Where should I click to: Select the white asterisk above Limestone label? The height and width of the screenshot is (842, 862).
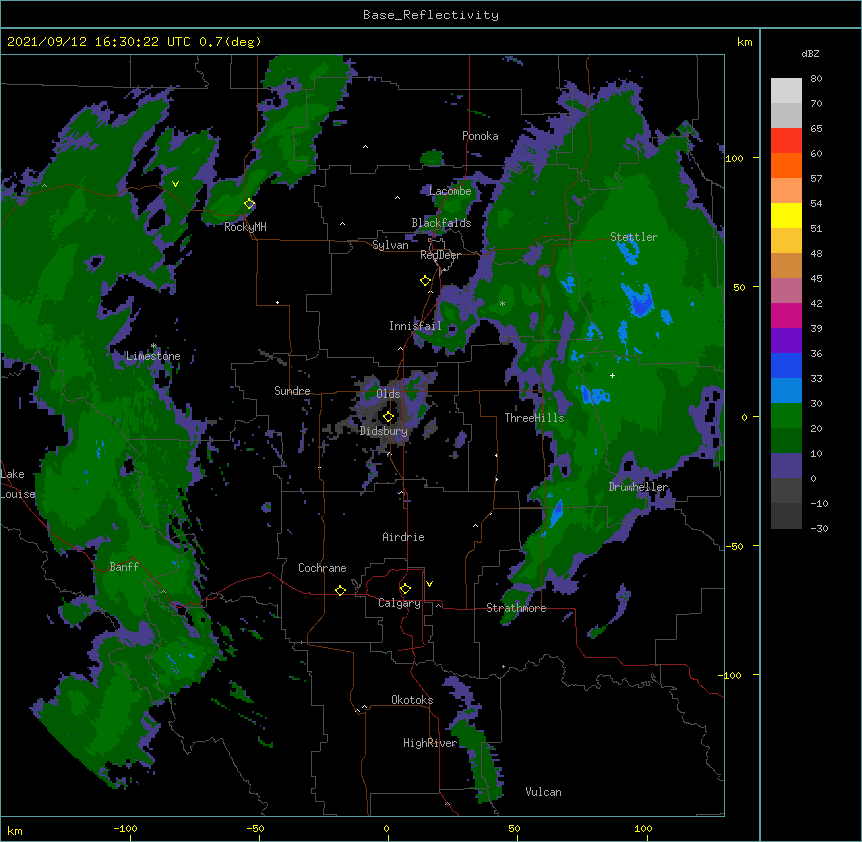coord(153,346)
